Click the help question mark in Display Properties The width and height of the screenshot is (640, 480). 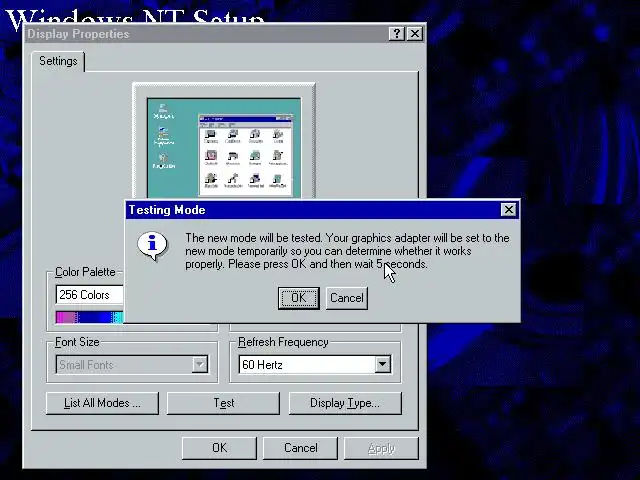point(396,33)
